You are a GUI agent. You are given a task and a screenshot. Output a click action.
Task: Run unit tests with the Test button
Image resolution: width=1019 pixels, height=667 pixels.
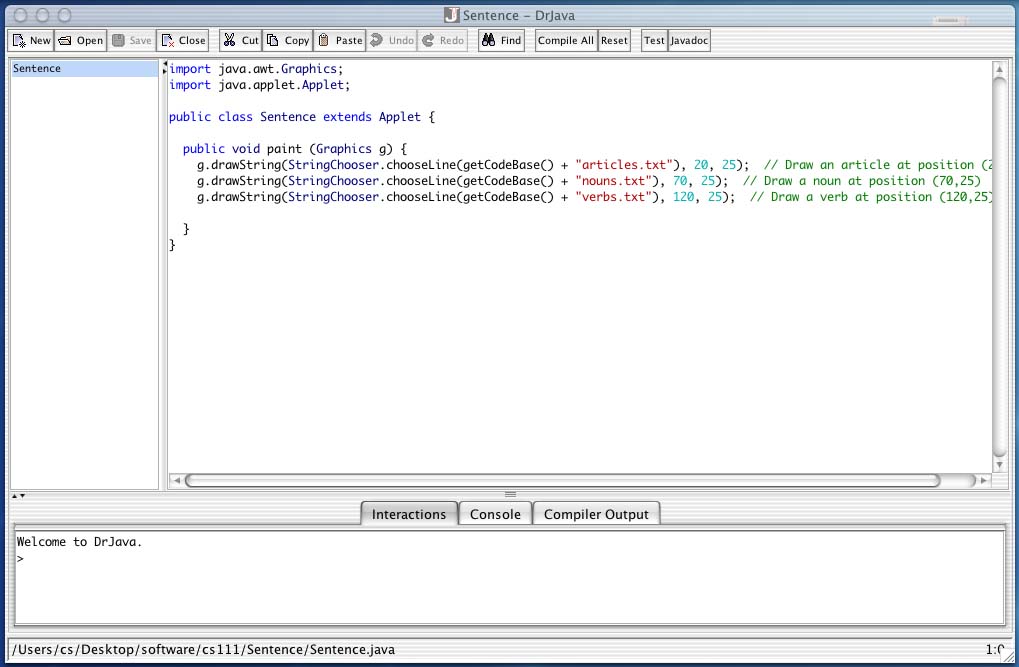click(x=654, y=41)
